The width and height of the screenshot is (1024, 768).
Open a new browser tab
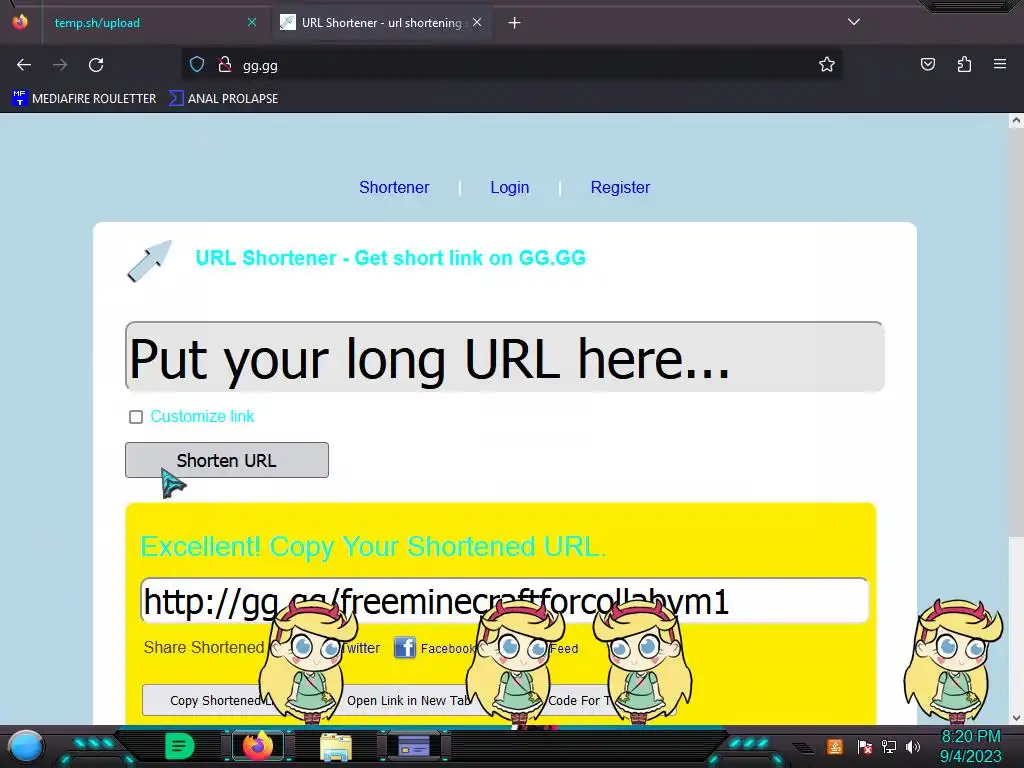point(515,23)
